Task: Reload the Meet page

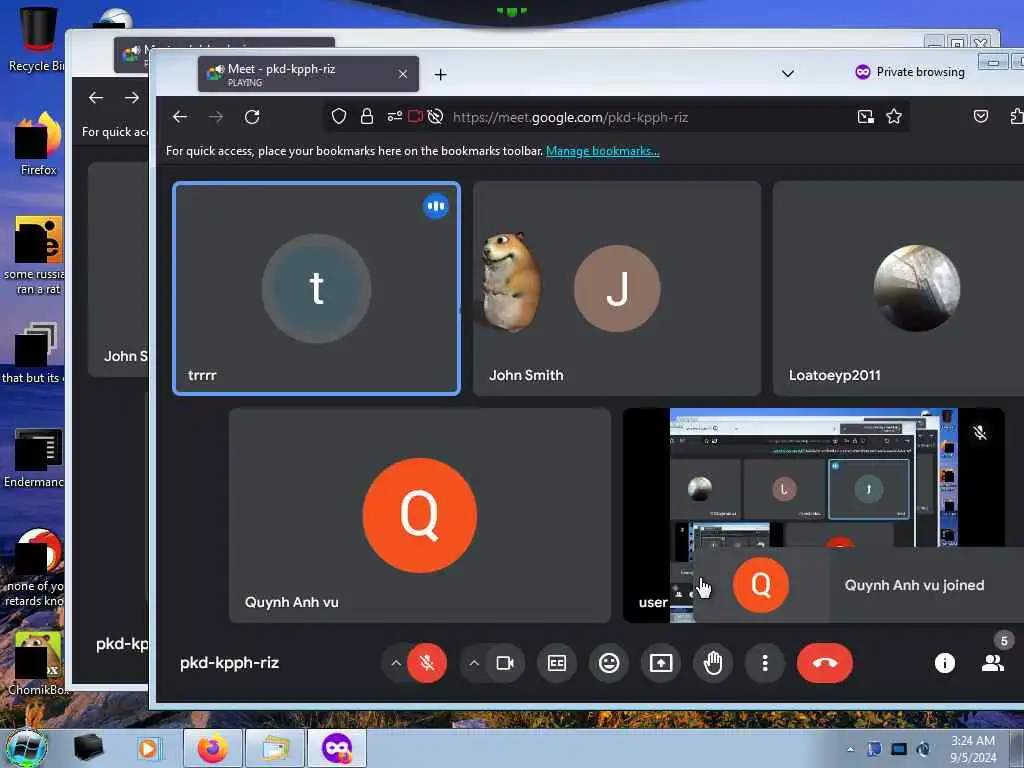Action: click(x=252, y=117)
